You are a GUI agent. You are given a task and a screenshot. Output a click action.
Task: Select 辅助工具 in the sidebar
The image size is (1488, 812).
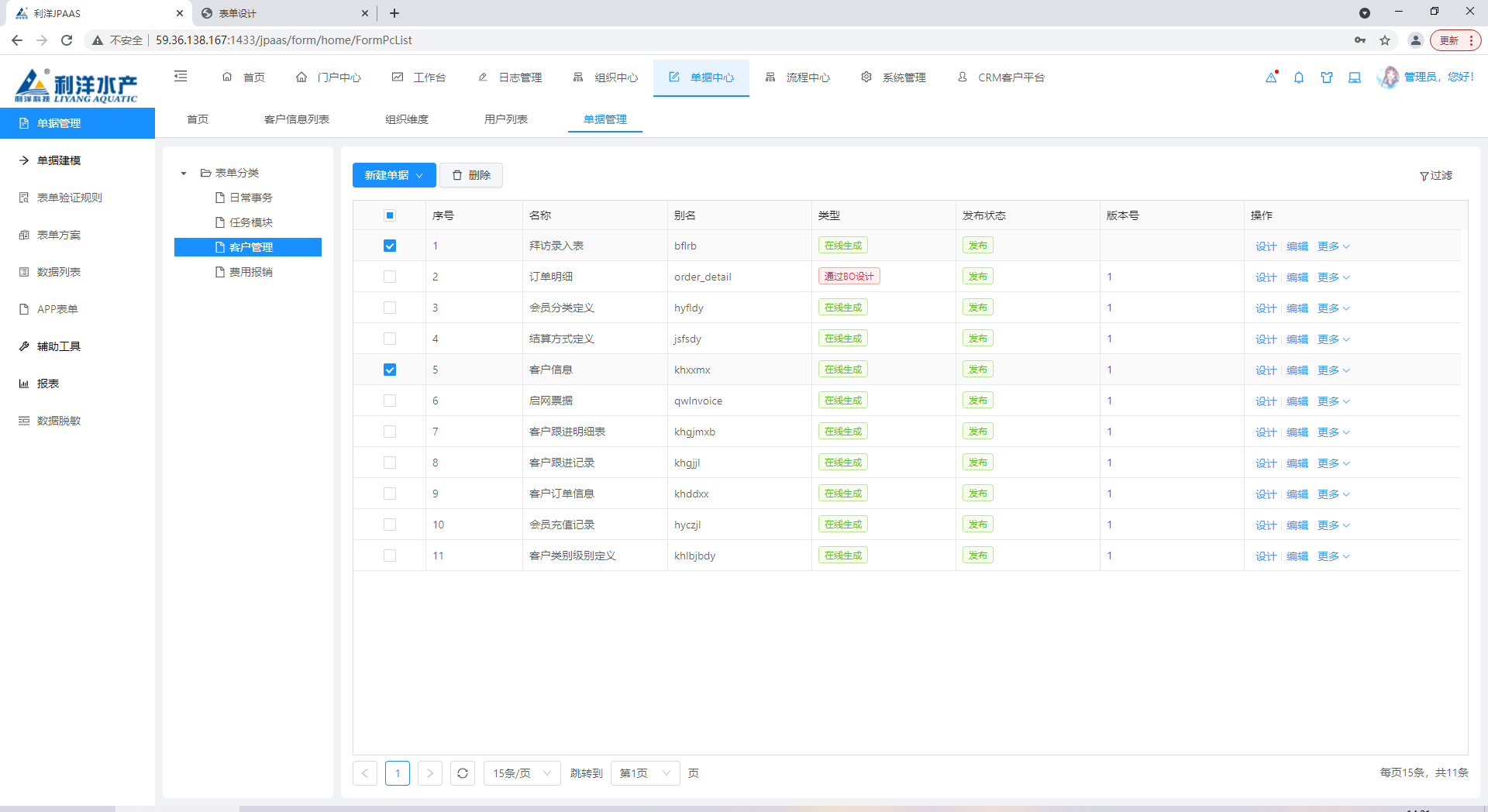click(x=58, y=346)
